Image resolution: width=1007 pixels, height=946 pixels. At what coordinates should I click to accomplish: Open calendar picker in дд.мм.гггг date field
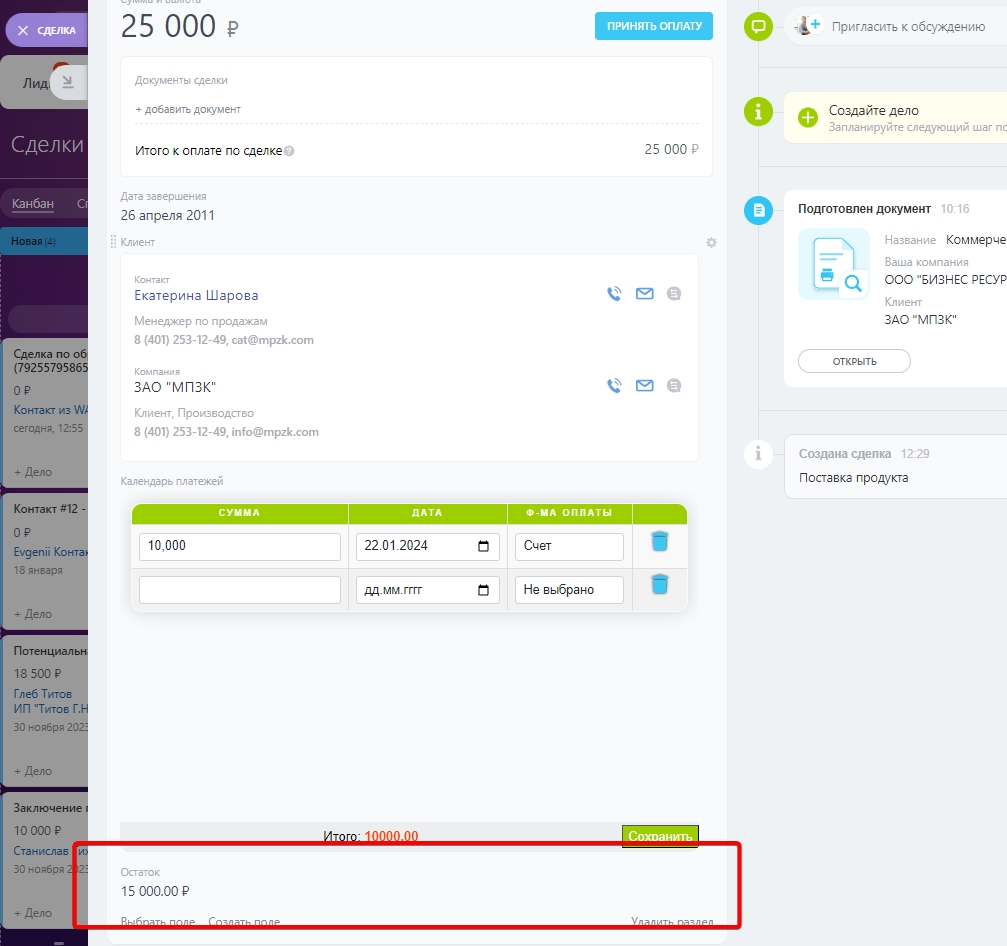pyautogui.click(x=484, y=590)
